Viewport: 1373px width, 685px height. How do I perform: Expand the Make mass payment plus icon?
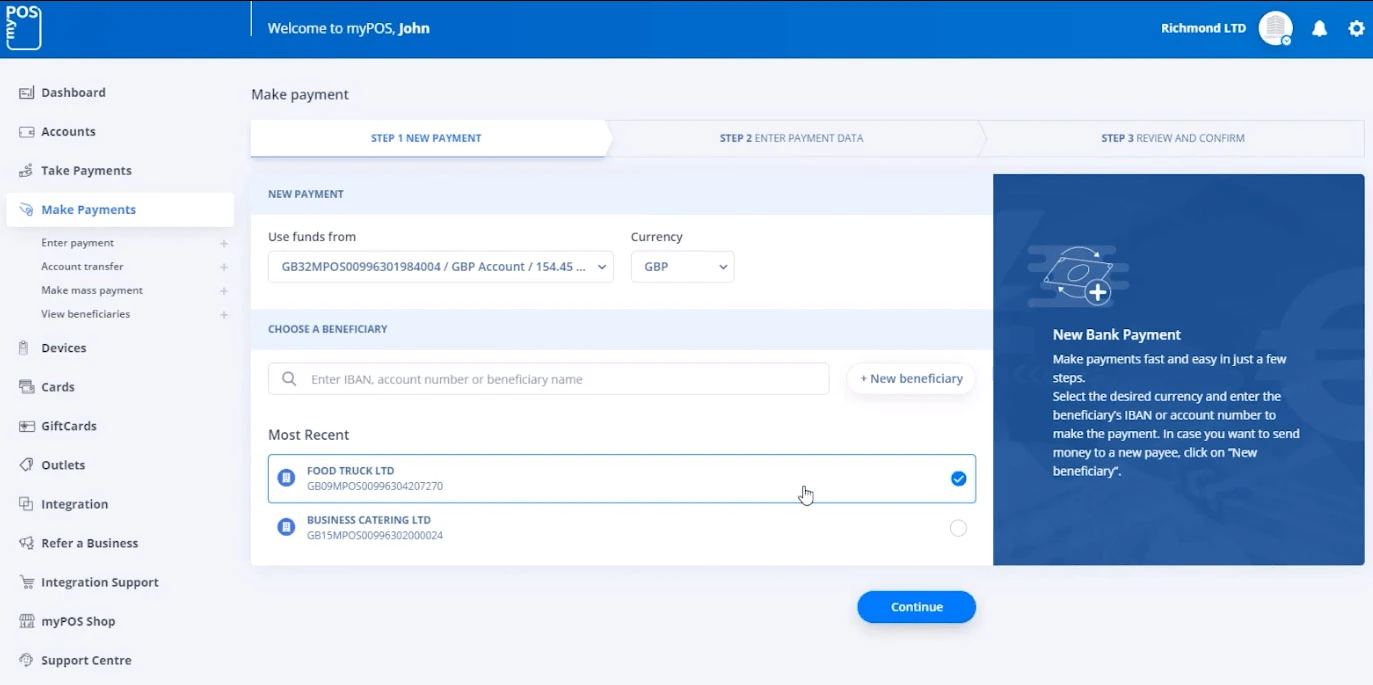224,291
